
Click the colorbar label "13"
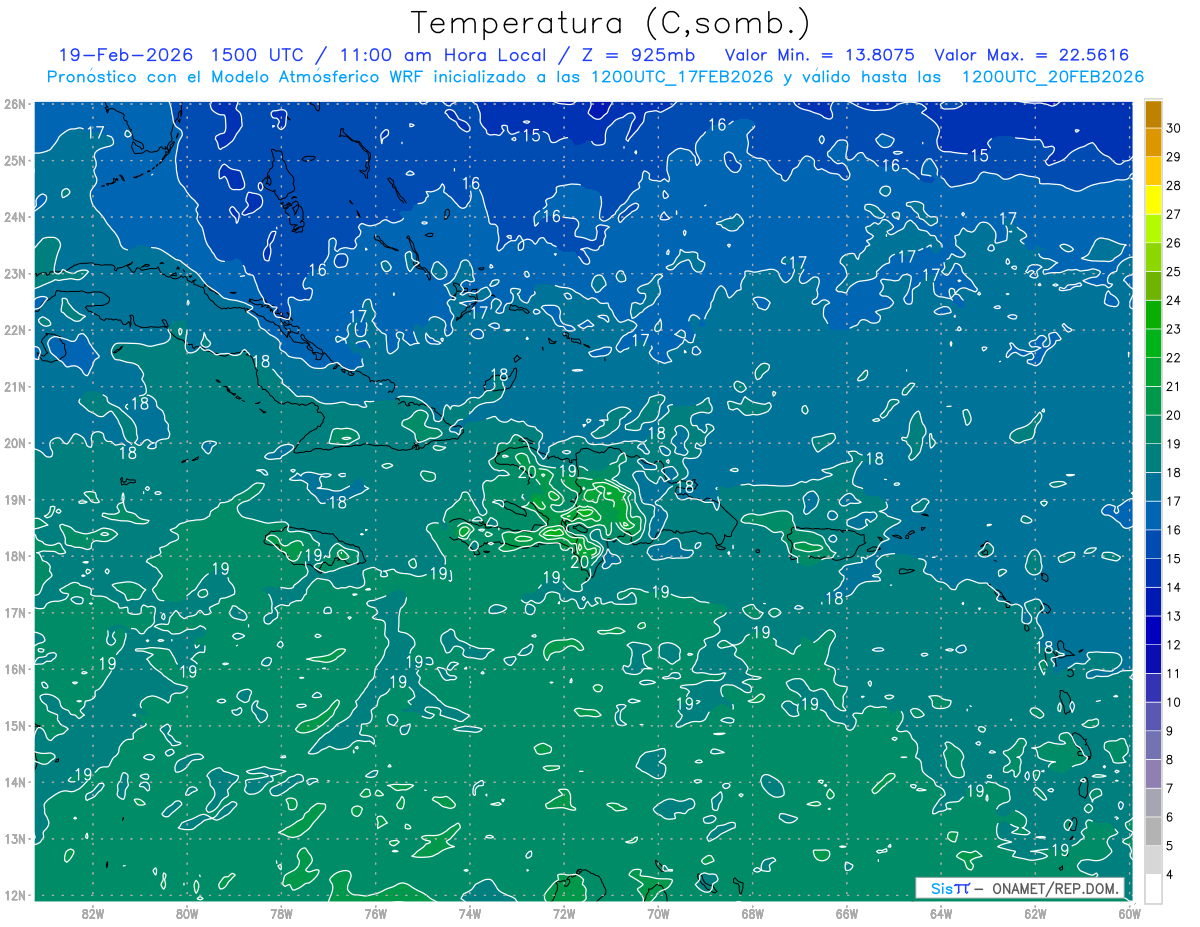click(x=1173, y=616)
